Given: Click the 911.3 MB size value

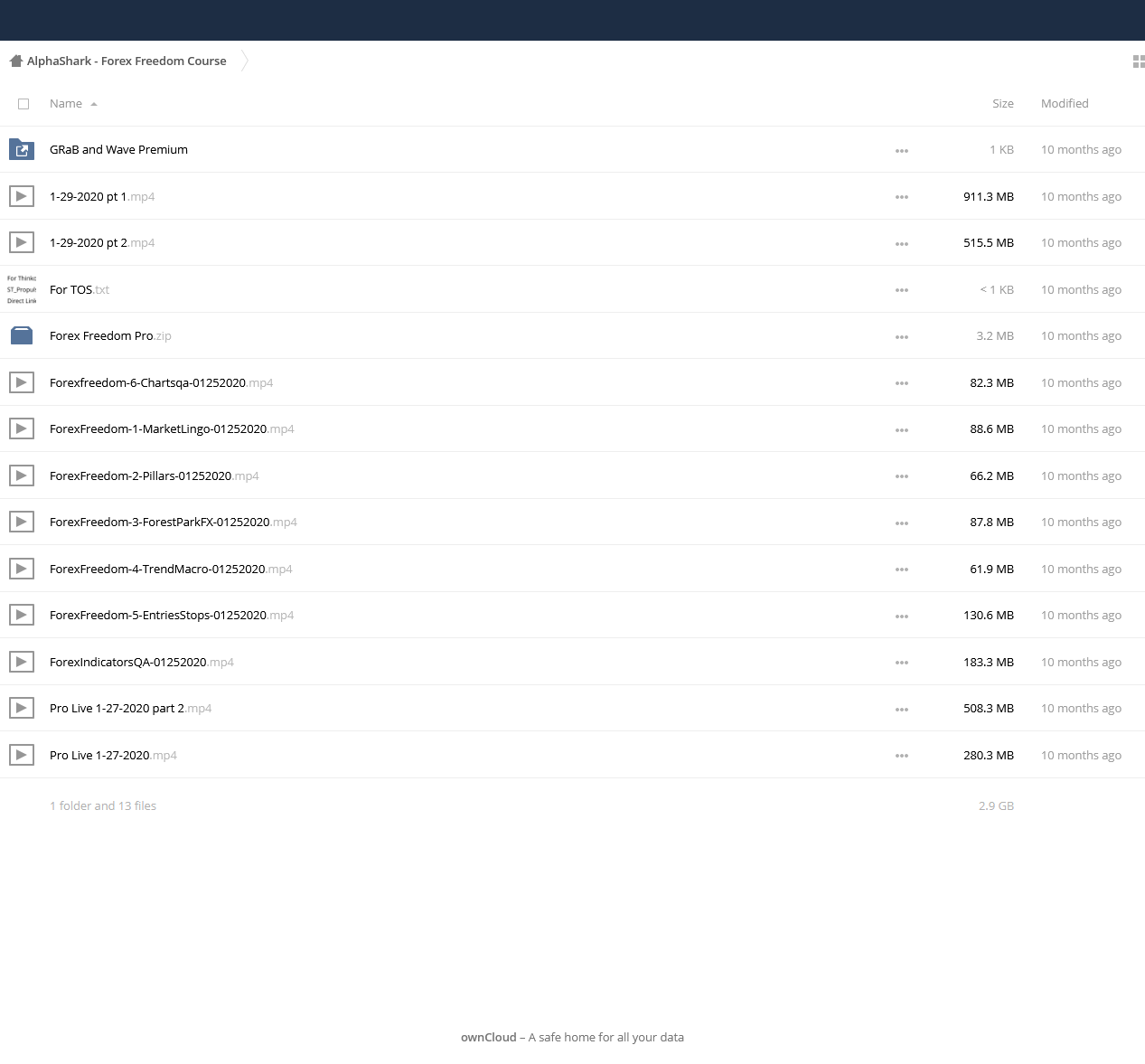Looking at the screenshot, I should click(x=989, y=196).
